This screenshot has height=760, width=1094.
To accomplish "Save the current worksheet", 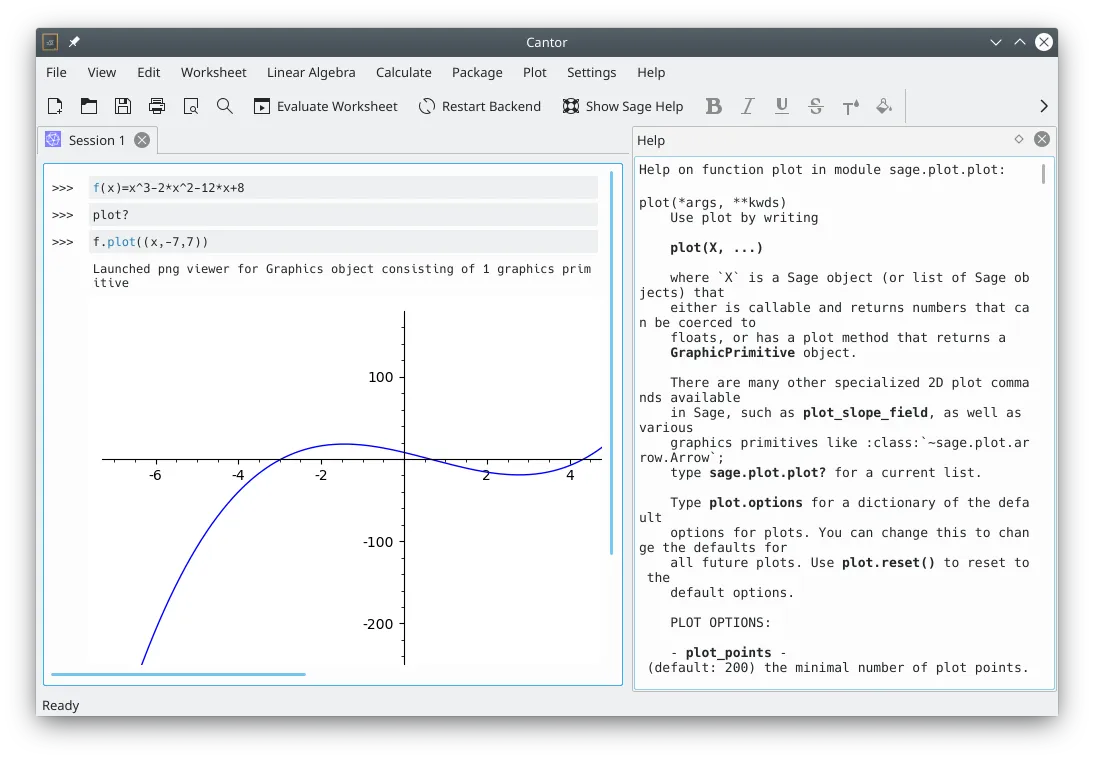I will [122, 106].
